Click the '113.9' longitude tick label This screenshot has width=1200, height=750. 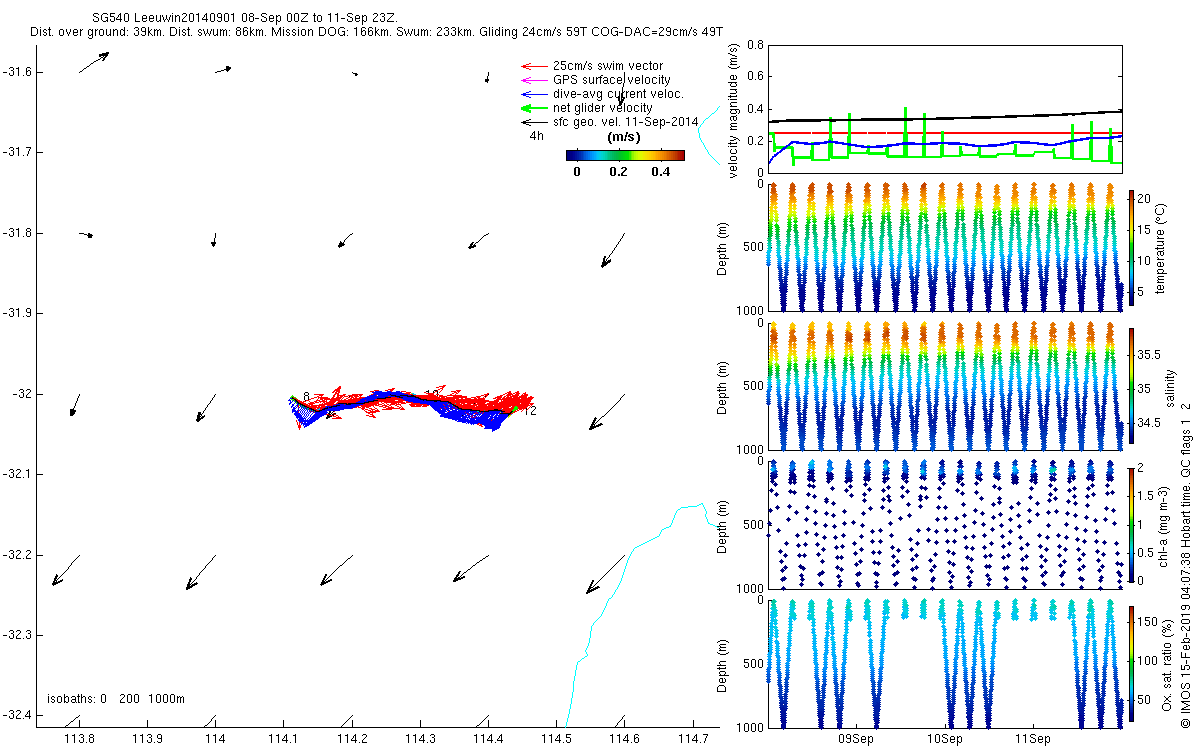pos(147,739)
